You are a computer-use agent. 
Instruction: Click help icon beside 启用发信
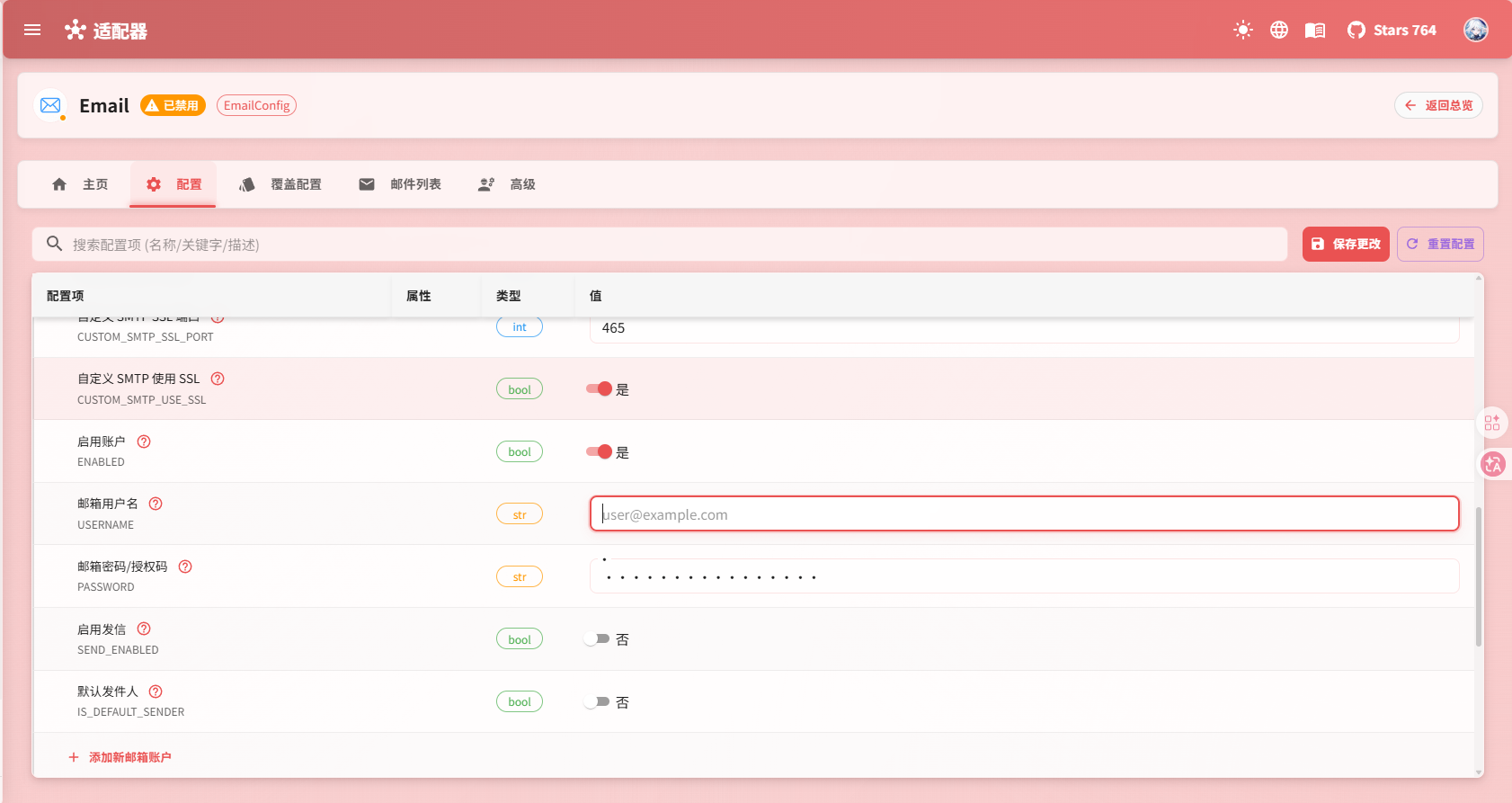(x=144, y=629)
